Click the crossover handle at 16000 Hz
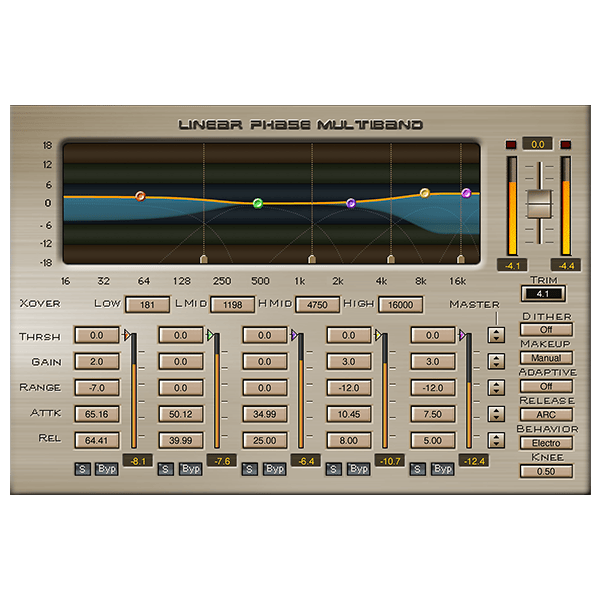 [461, 259]
